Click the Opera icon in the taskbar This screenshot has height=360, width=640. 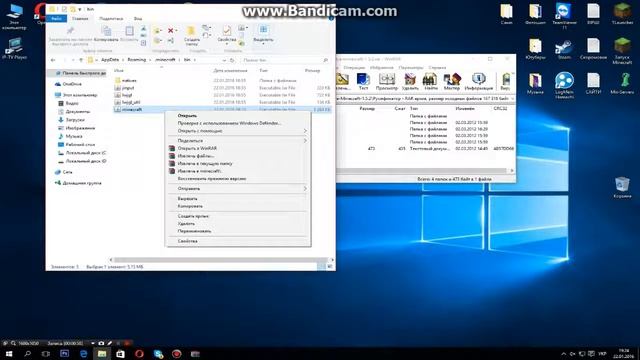[x=139, y=353]
